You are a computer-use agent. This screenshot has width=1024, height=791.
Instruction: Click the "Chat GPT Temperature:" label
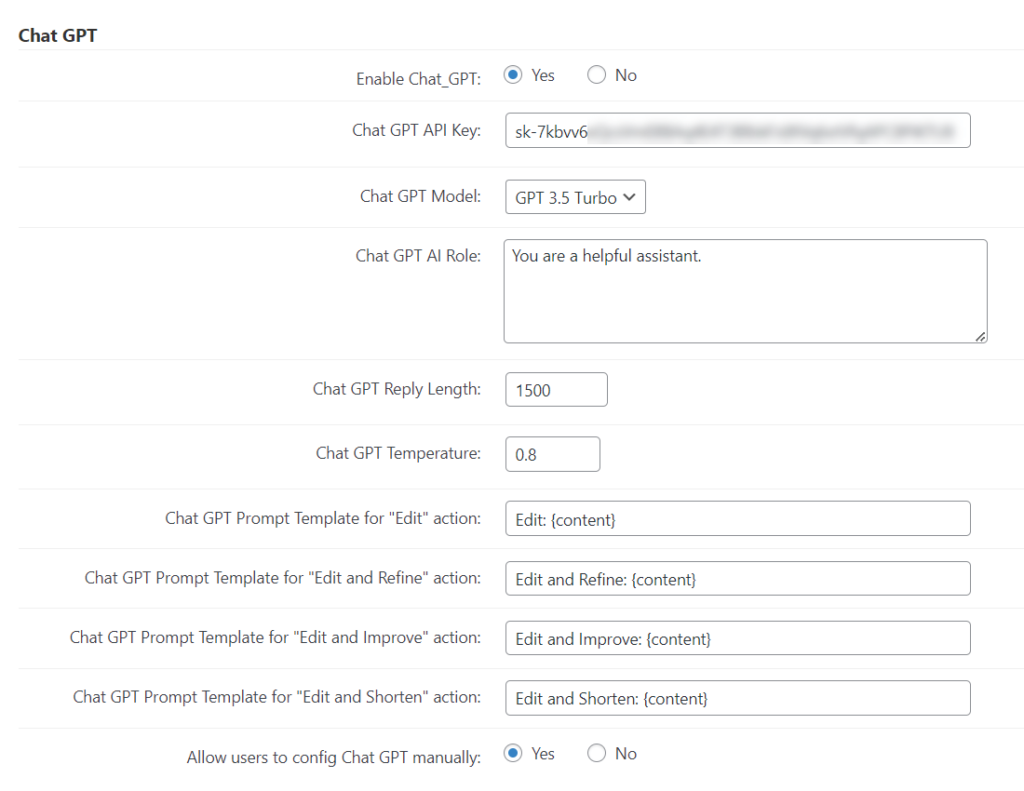coord(398,453)
